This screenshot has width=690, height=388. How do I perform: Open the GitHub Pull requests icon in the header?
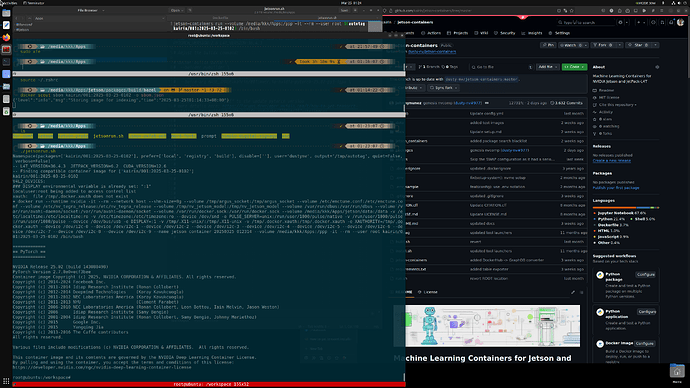[662, 22]
